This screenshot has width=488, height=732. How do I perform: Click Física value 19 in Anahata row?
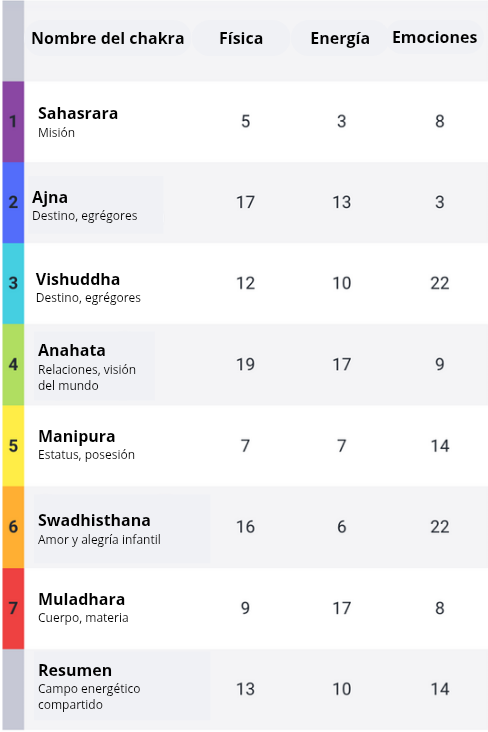(x=245, y=364)
